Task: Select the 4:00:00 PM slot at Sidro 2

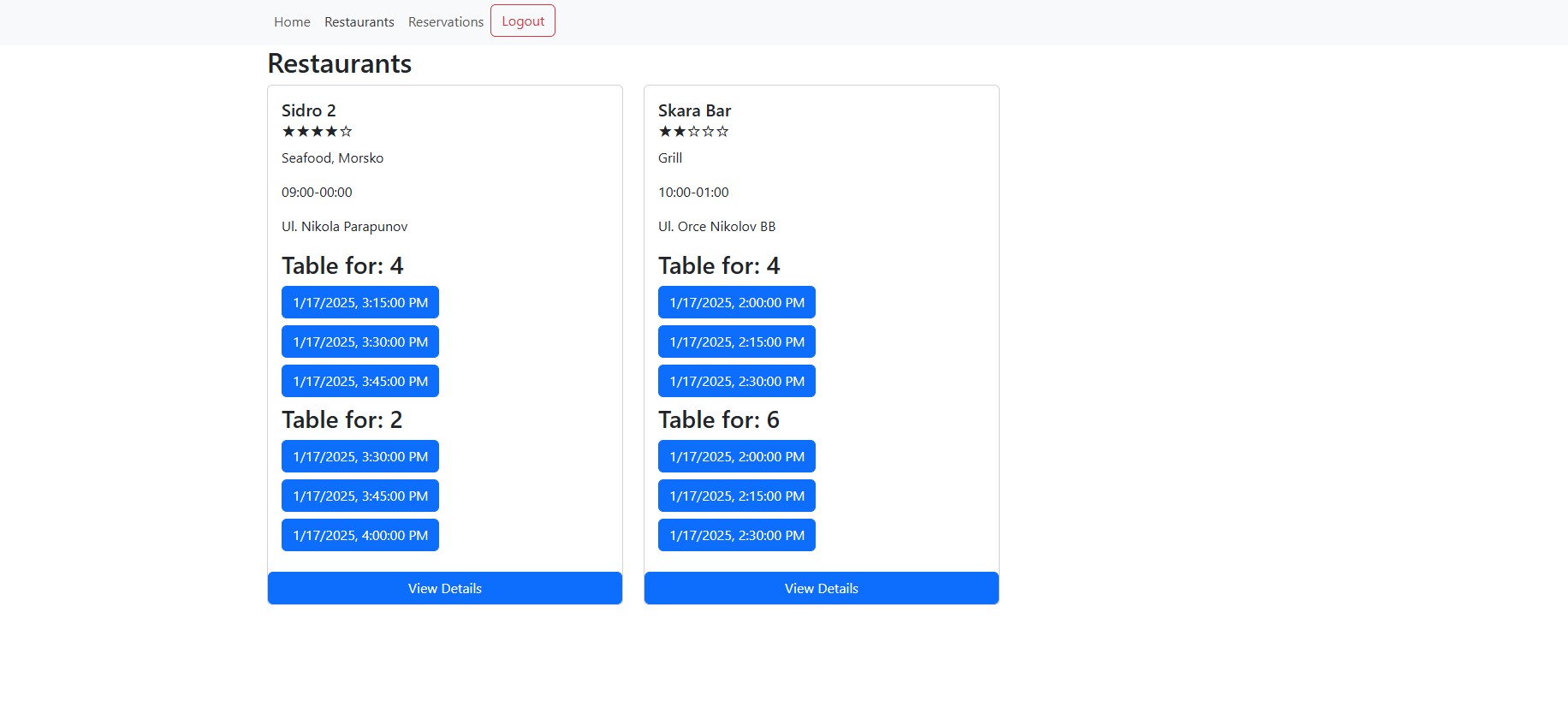Action: pos(360,536)
